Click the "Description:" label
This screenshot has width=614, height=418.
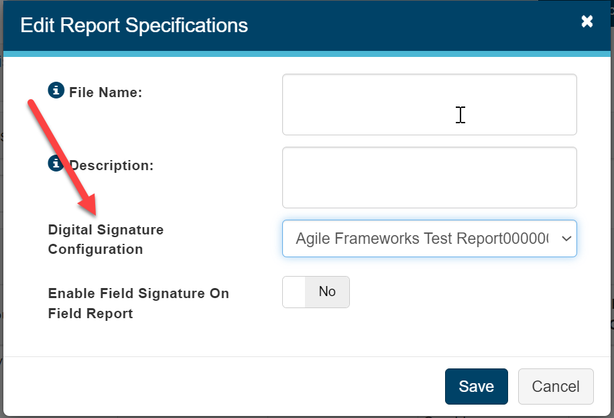111,165
